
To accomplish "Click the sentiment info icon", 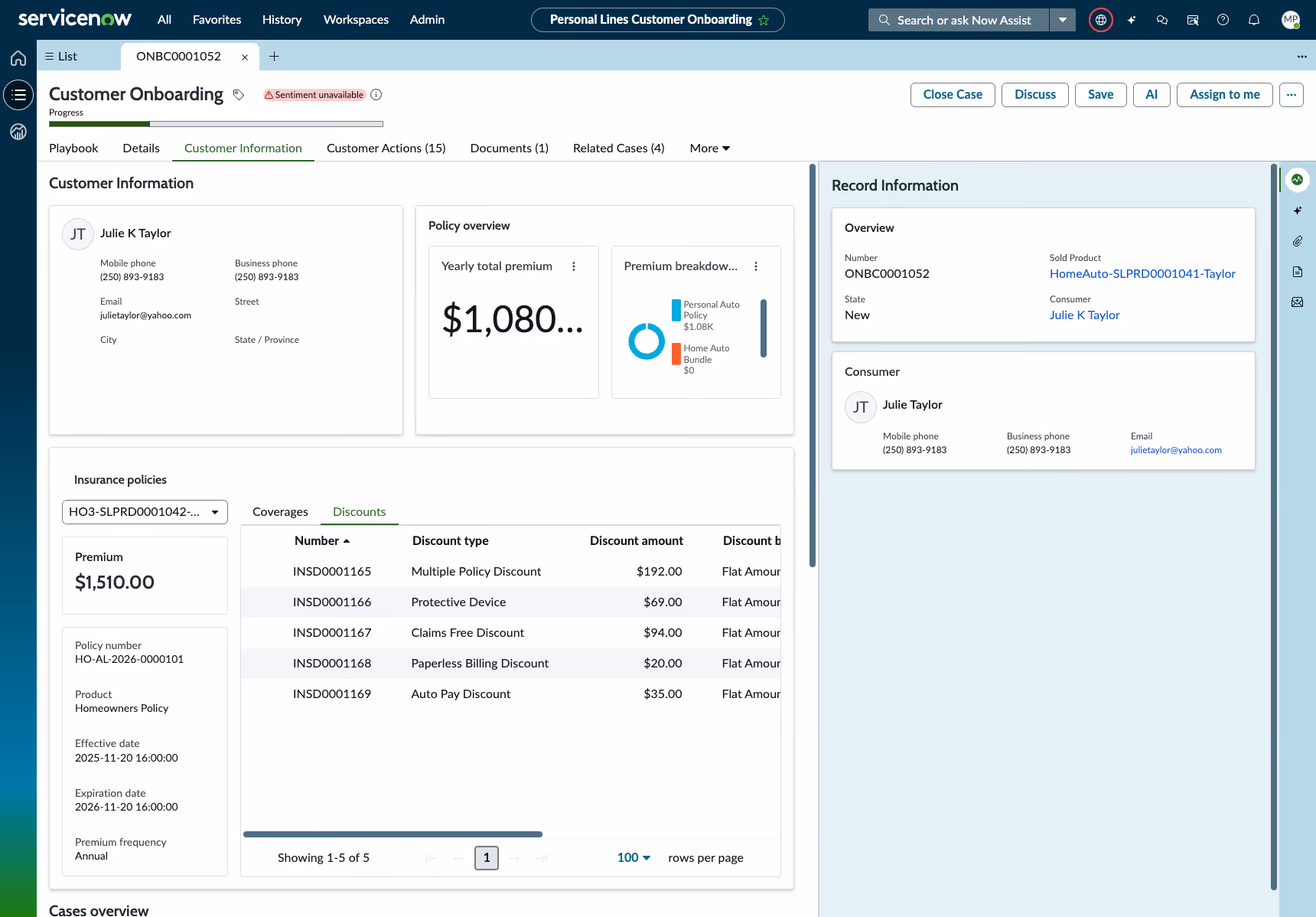I will click(x=376, y=95).
